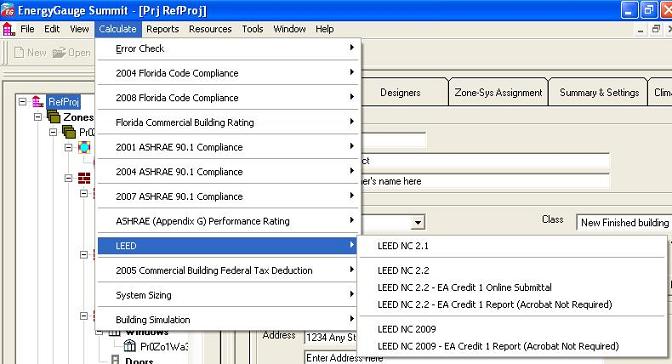Click the cyan space icon in tree
Screen dimensions: 672x364
click(84, 147)
